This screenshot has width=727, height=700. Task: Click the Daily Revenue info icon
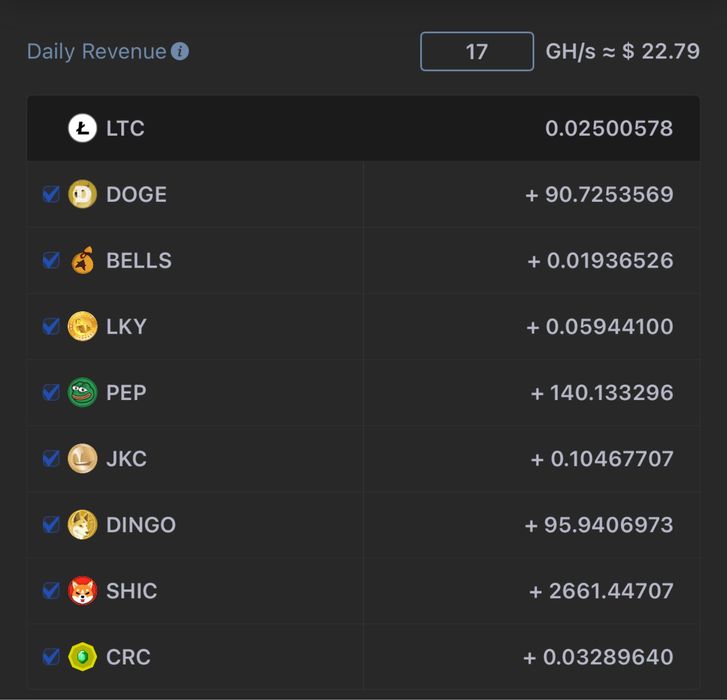(180, 51)
